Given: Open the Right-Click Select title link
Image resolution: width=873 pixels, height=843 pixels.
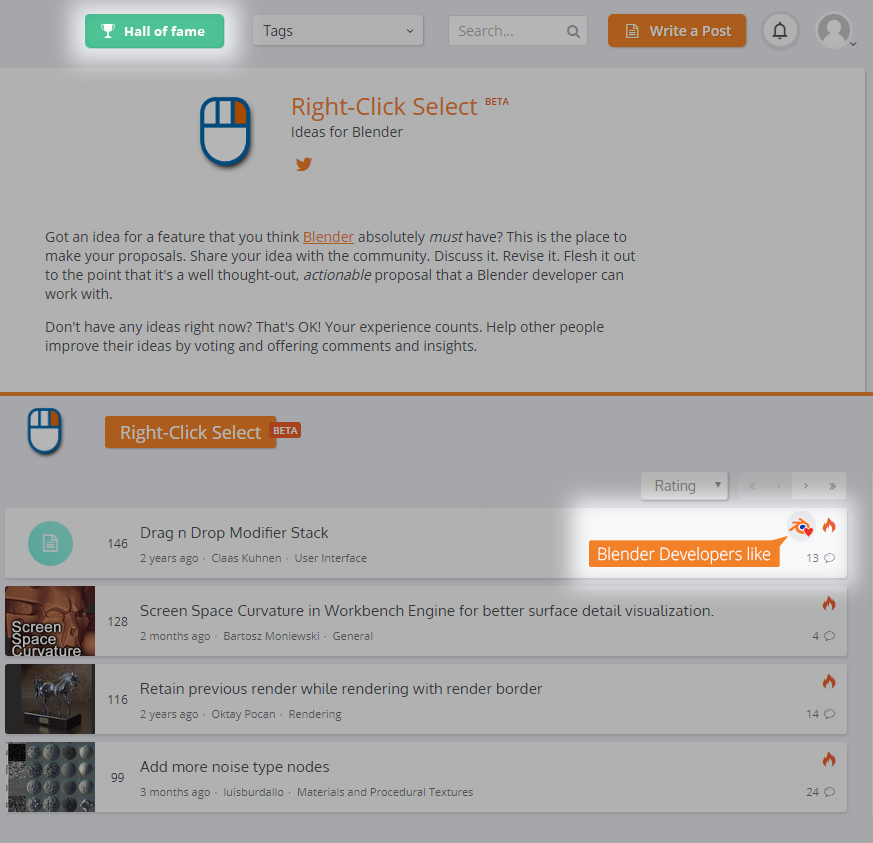Looking at the screenshot, I should (384, 106).
